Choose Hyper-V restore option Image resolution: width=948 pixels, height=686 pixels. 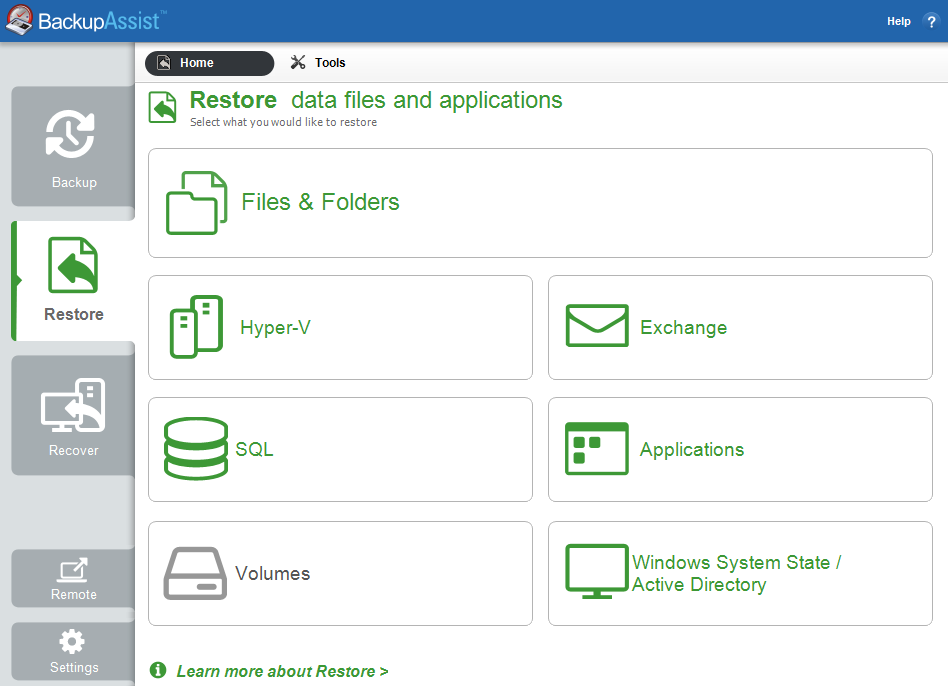tap(340, 328)
